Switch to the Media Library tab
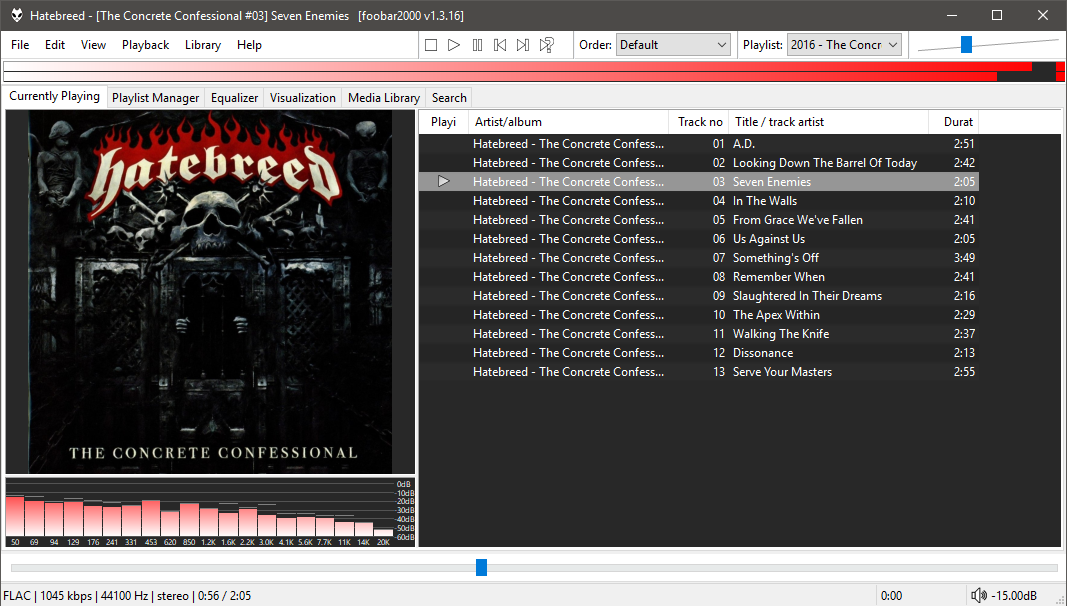The width and height of the screenshot is (1067, 606). tap(384, 98)
